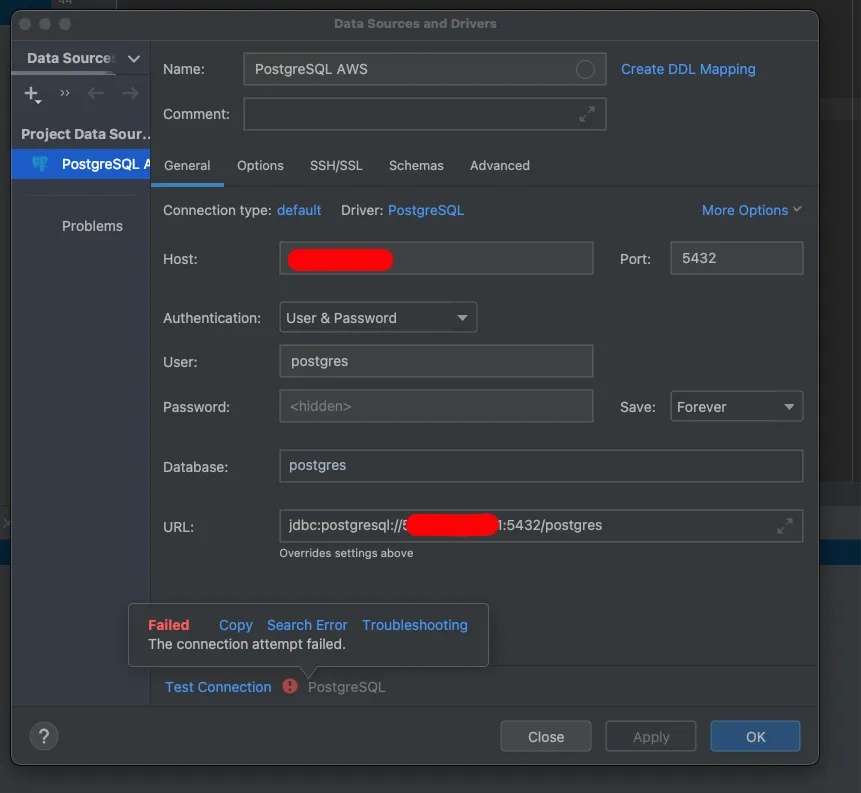The width and height of the screenshot is (861, 793).
Task: Open the Problems section
Action: click(x=92, y=226)
